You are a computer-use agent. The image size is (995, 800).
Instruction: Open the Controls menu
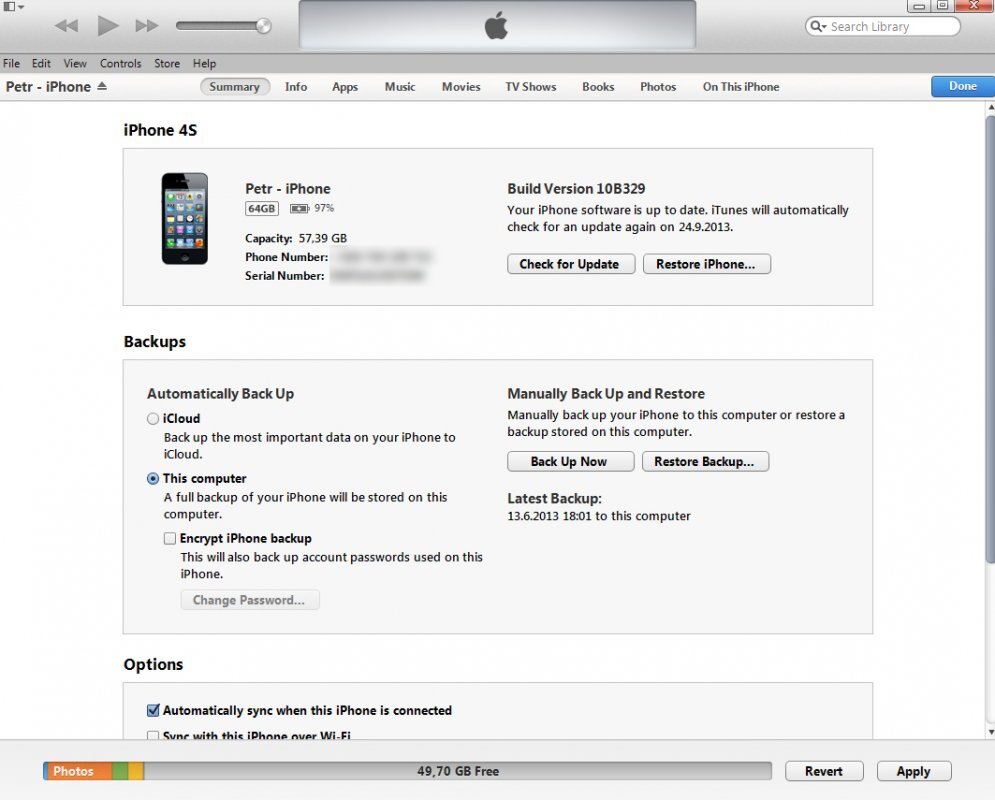click(x=120, y=63)
